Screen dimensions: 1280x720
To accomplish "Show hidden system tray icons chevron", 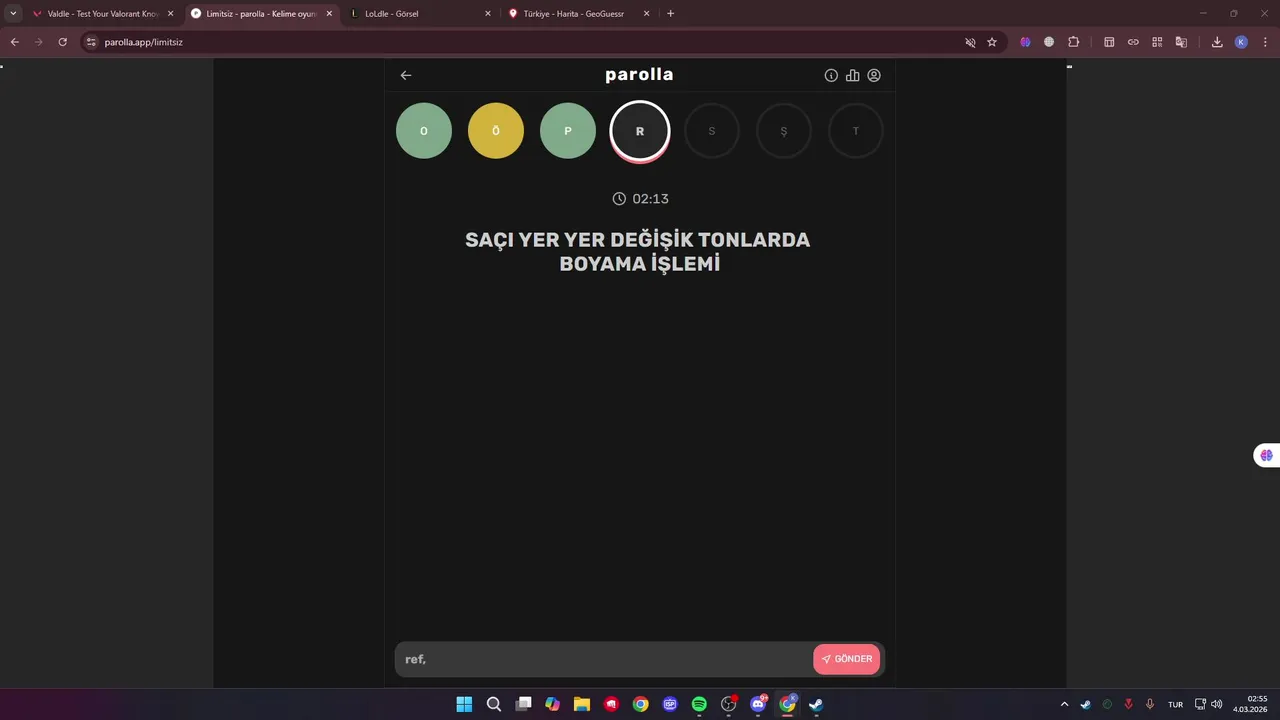I will (x=1064, y=704).
